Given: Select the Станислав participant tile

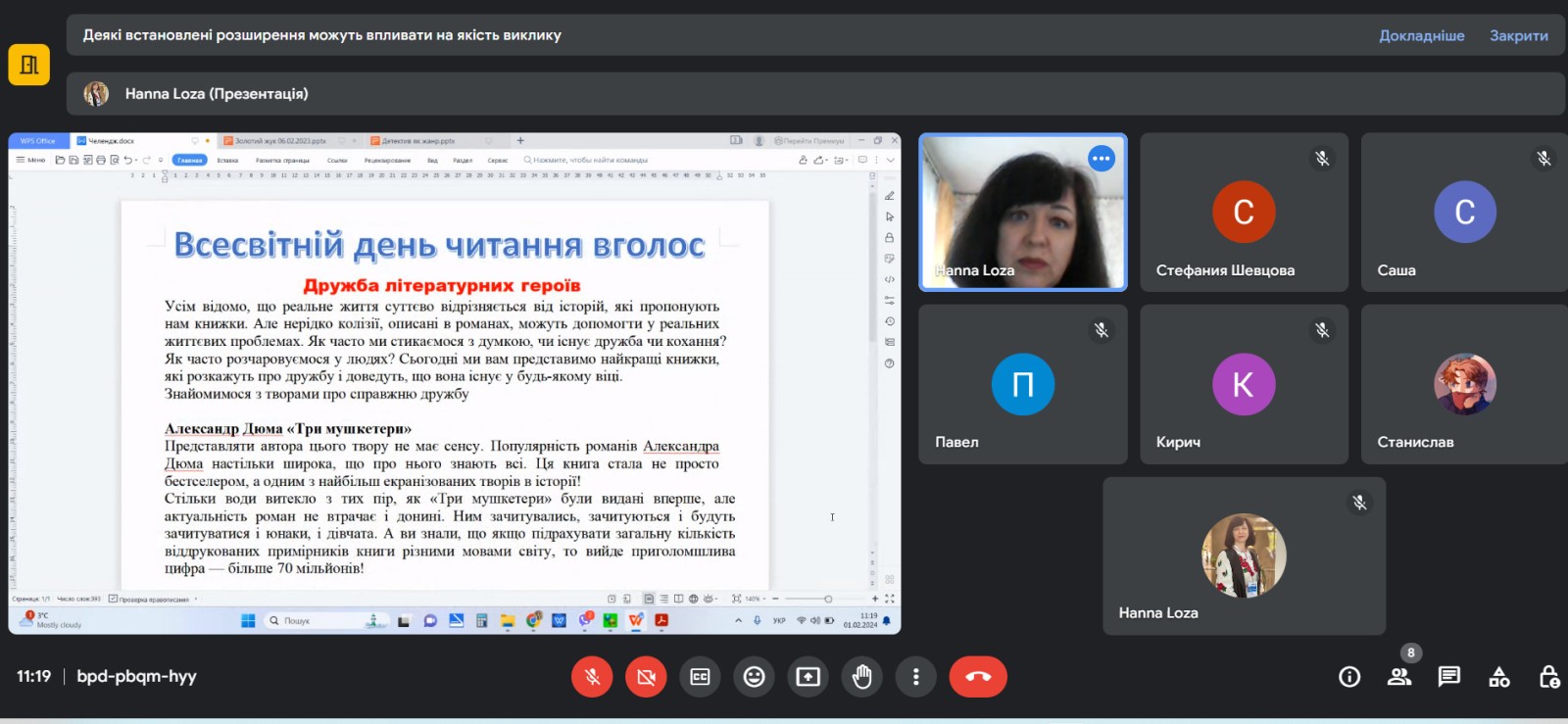Looking at the screenshot, I should [1464, 384].
